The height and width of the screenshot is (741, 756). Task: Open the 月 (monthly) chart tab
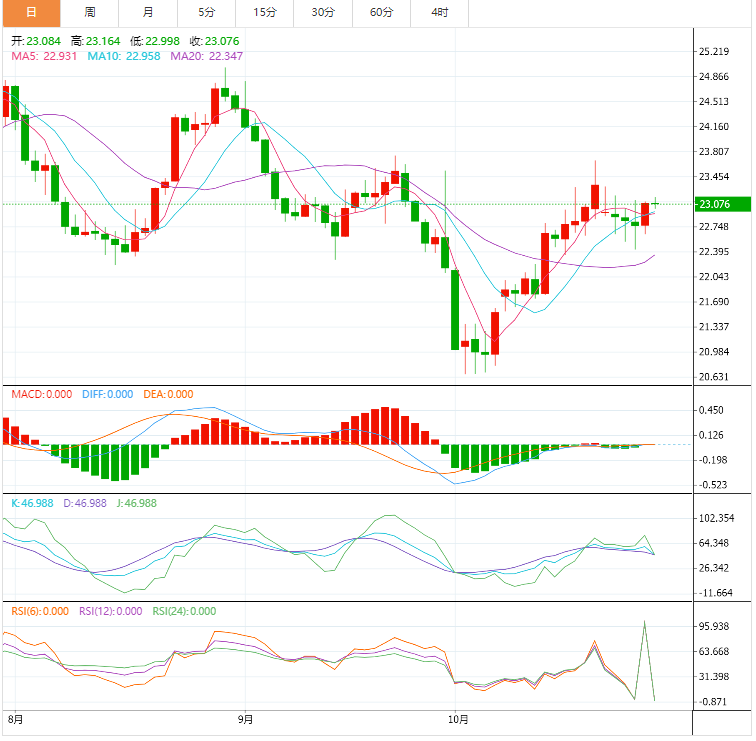click(148, 12)
